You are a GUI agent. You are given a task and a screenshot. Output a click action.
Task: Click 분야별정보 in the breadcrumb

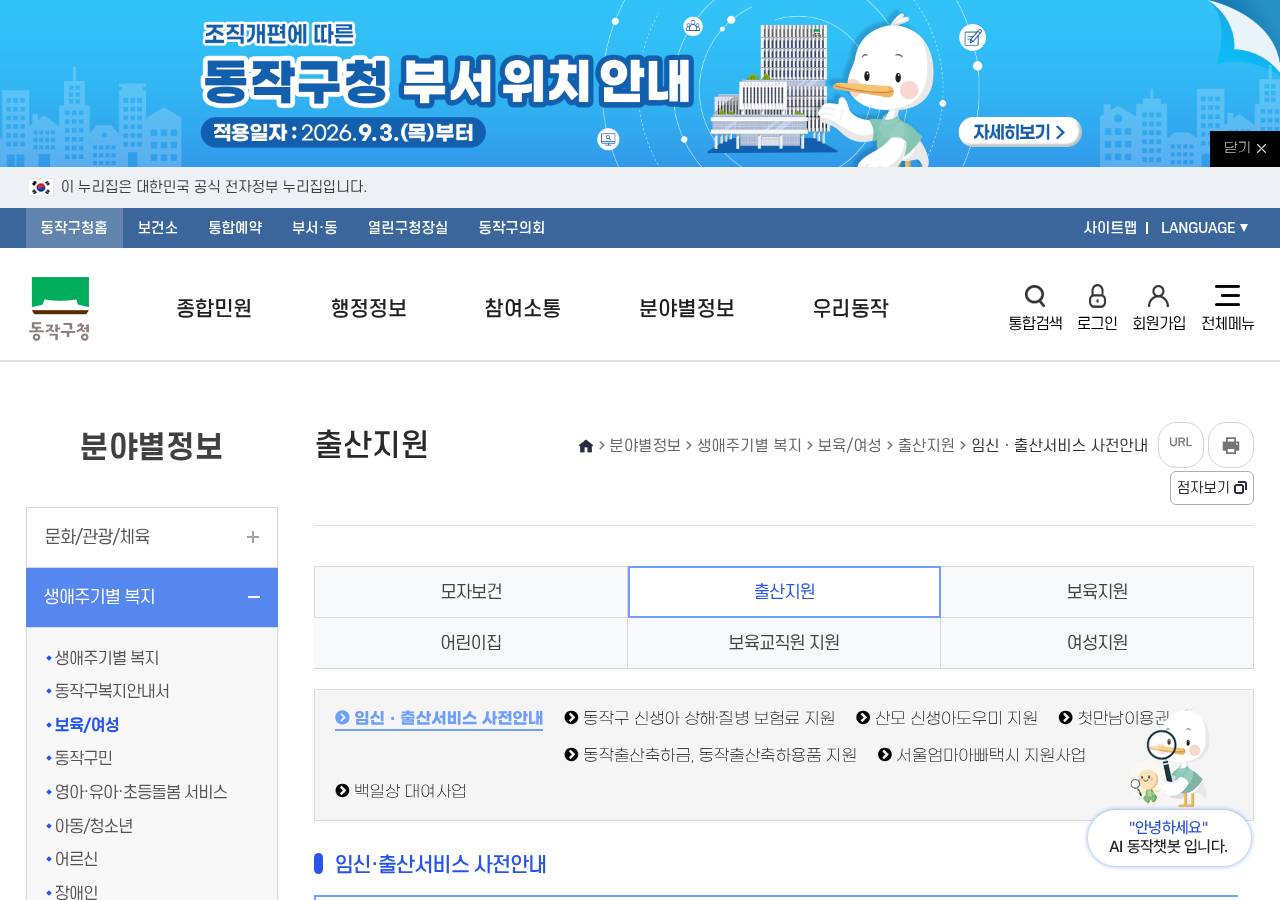[645, 446]
